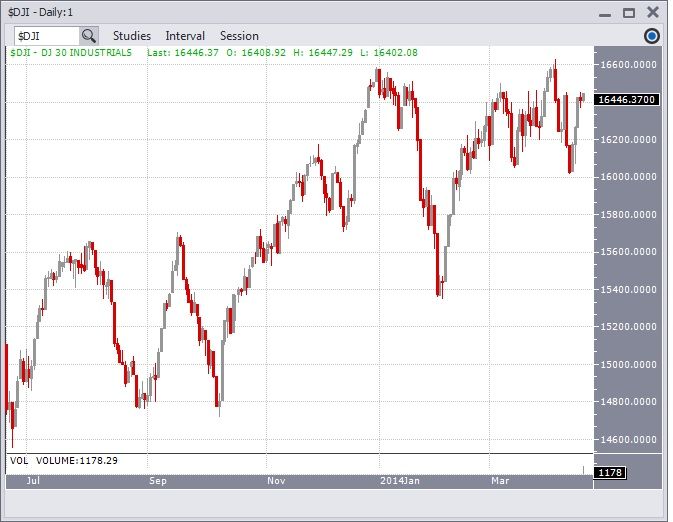Click the Last: 16446.37 quote value

click(x=183, y=53)
